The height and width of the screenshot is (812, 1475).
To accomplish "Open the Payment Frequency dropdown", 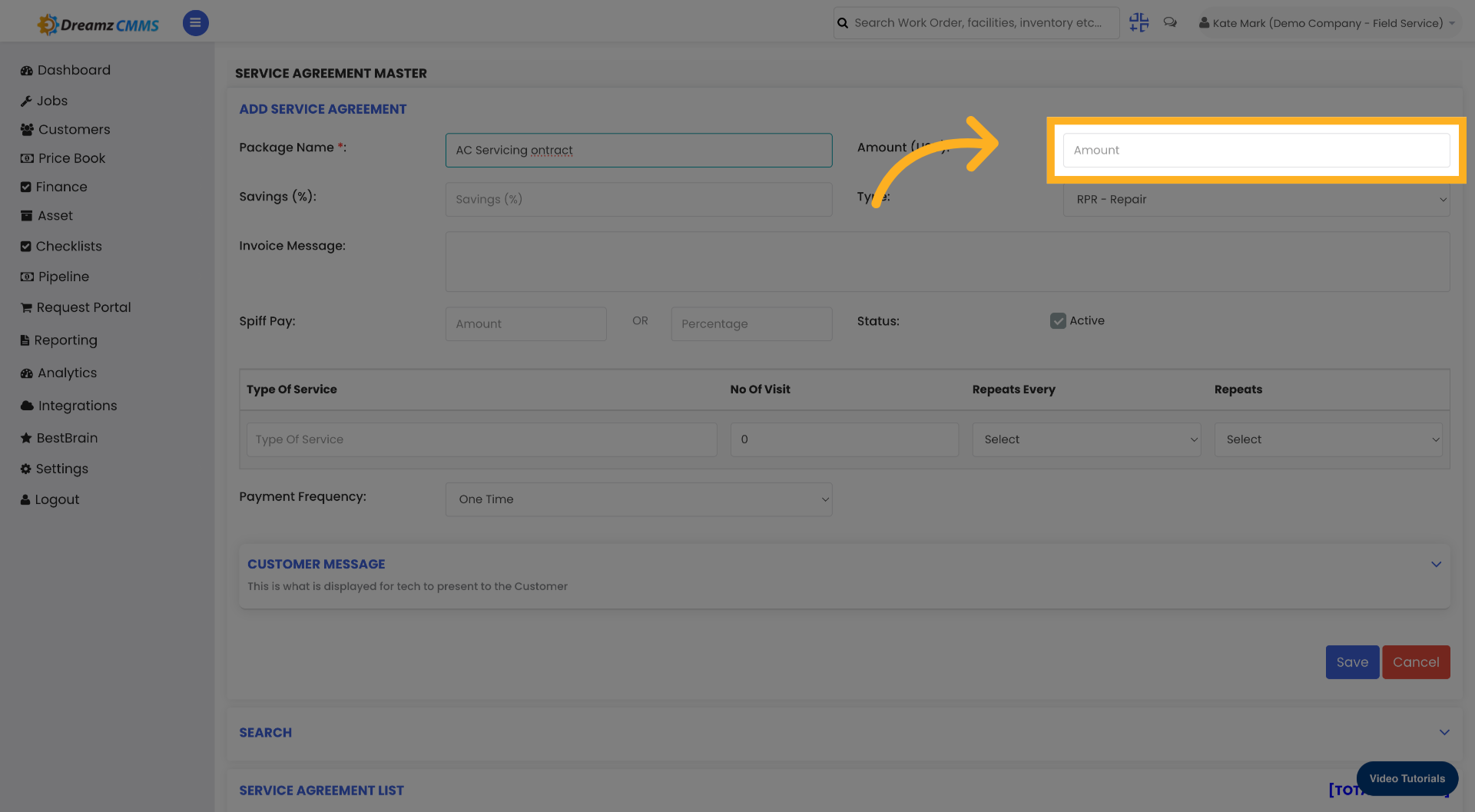I will click(x=638, y=499).
